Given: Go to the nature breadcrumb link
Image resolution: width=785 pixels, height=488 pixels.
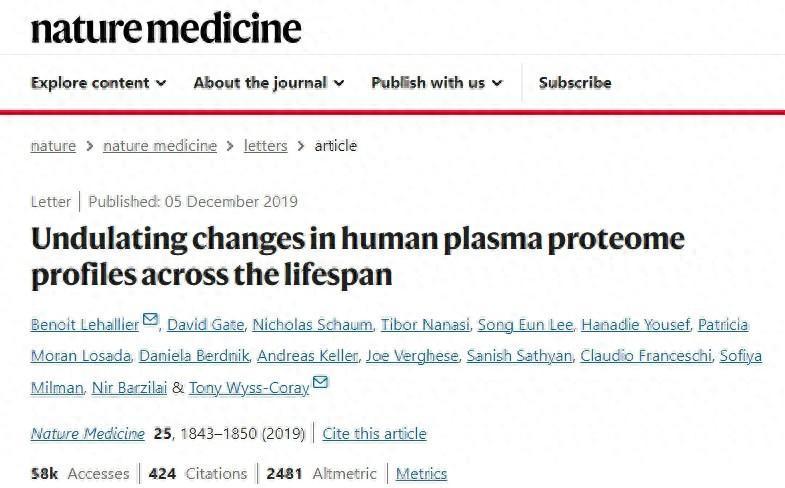Looking at the screenshot, I should pos(53,146).
